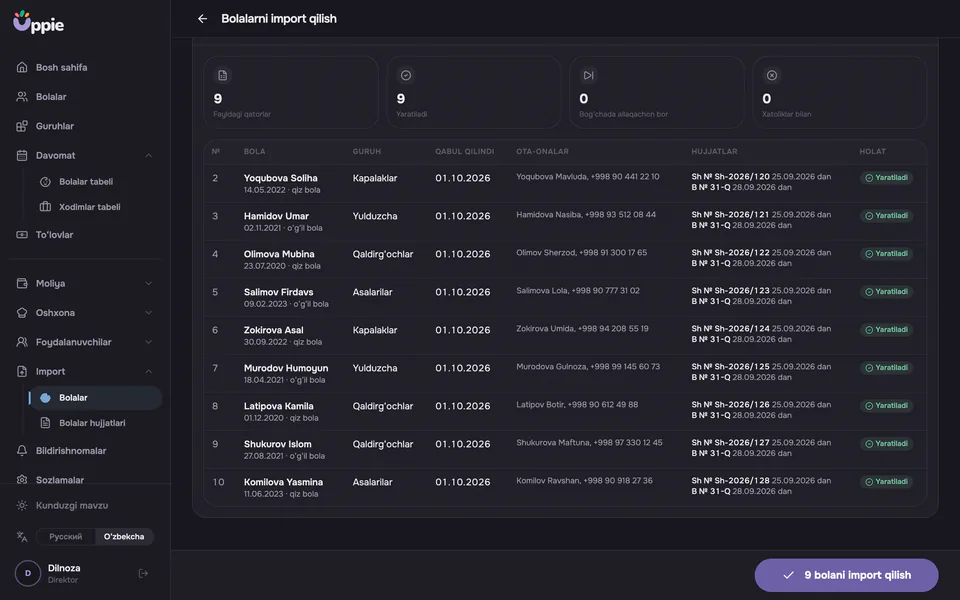Click the Bildirishnomalar bell icon
The image size is (960, 600).
coord(22,451)
